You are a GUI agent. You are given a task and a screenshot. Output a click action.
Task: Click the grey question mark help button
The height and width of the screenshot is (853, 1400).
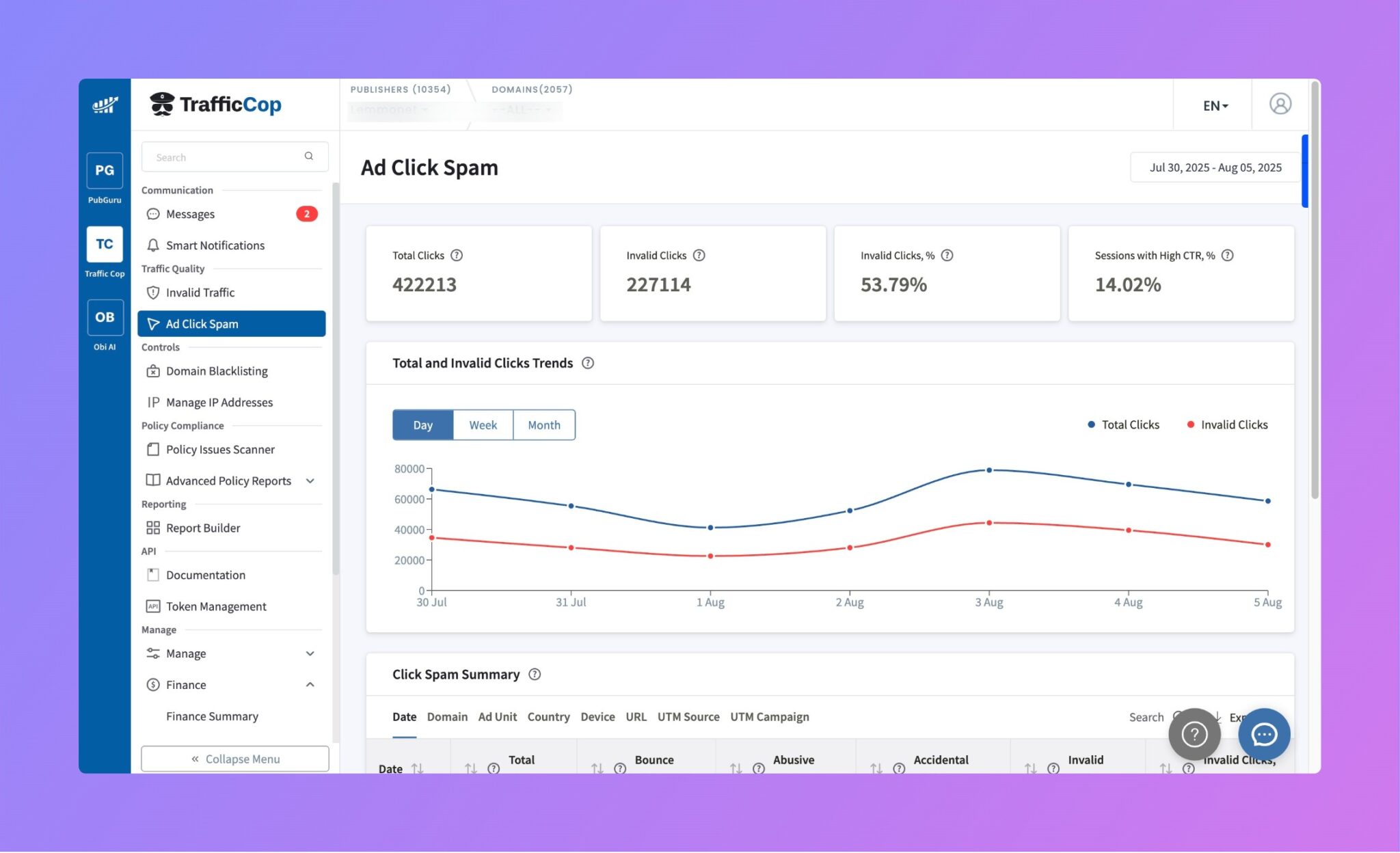pos(1194,734)
